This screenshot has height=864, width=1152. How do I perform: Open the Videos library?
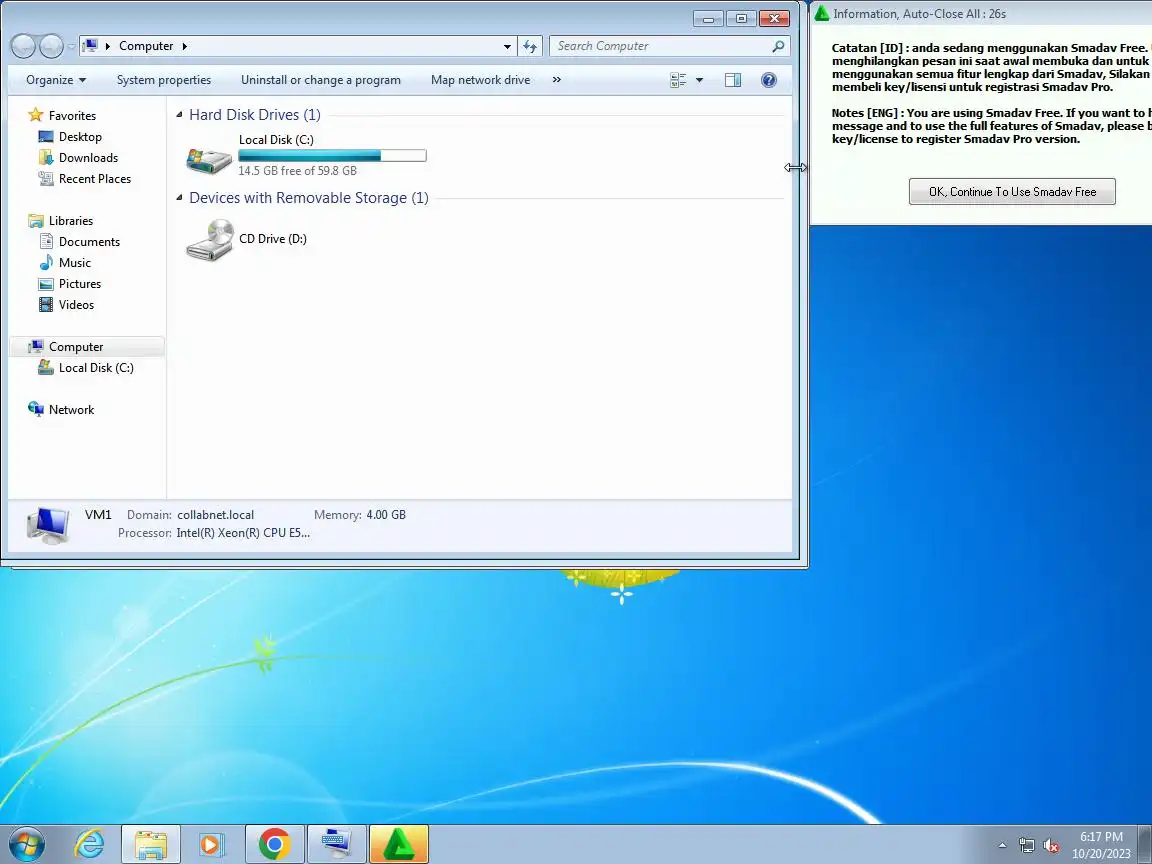click(x=76, y=305)
